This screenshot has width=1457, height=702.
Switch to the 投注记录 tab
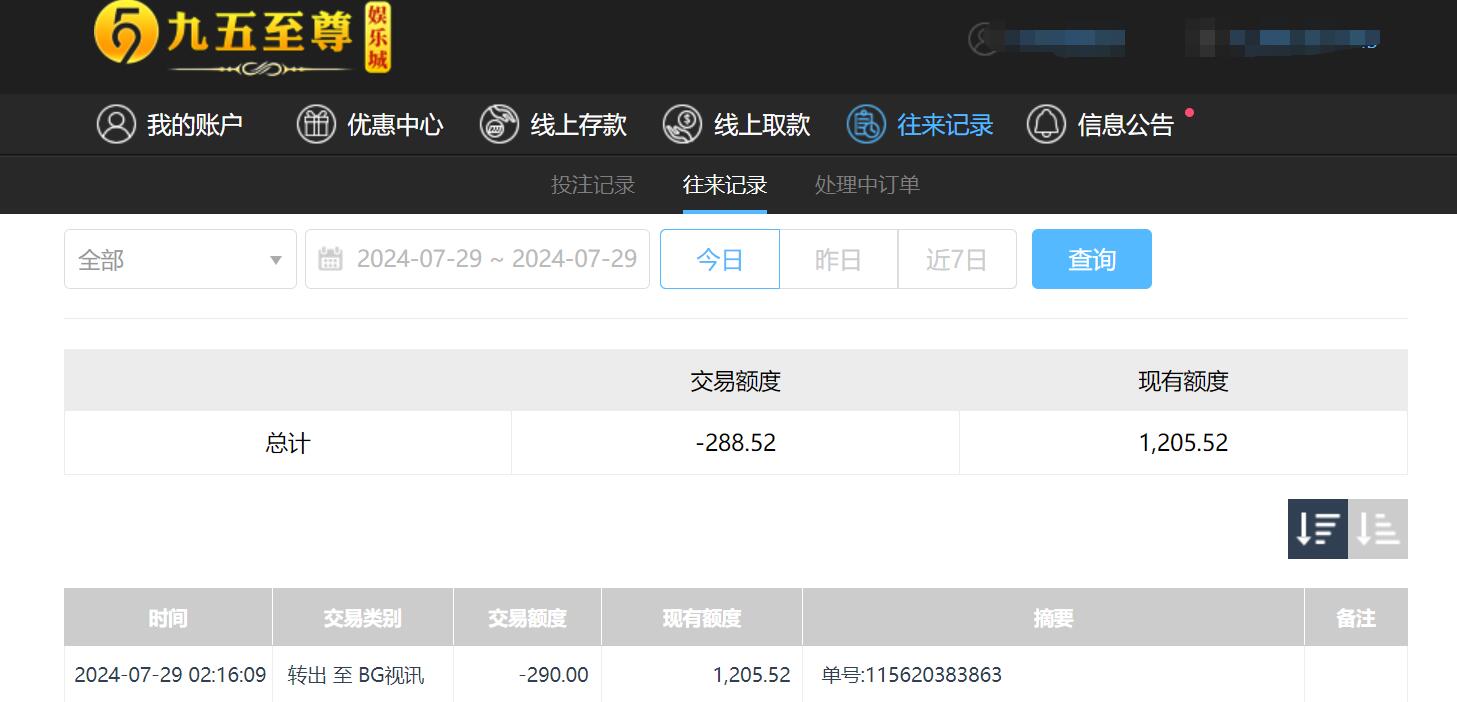(x=592, y=185)
